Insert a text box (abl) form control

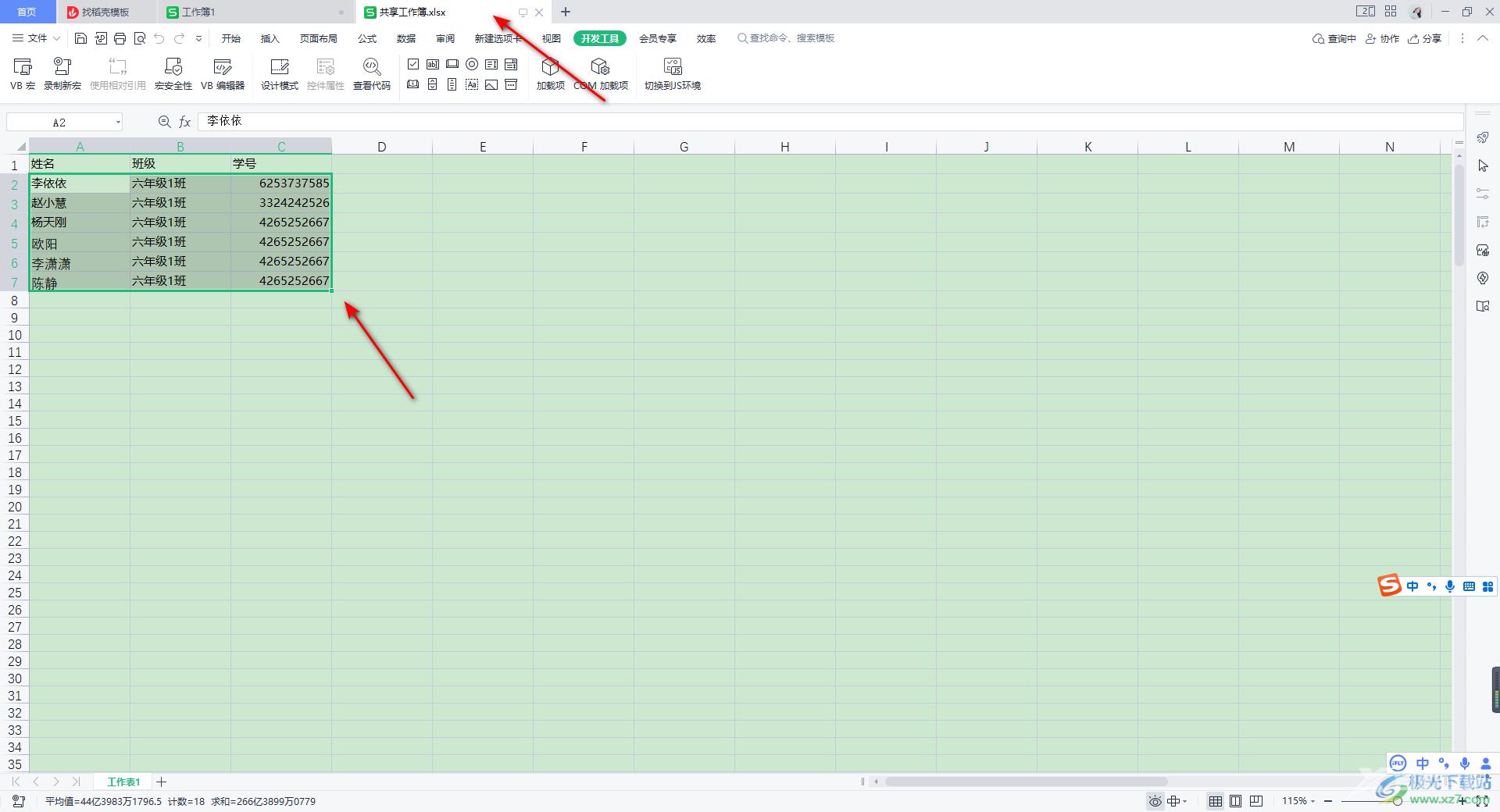[x=433, y=64]
